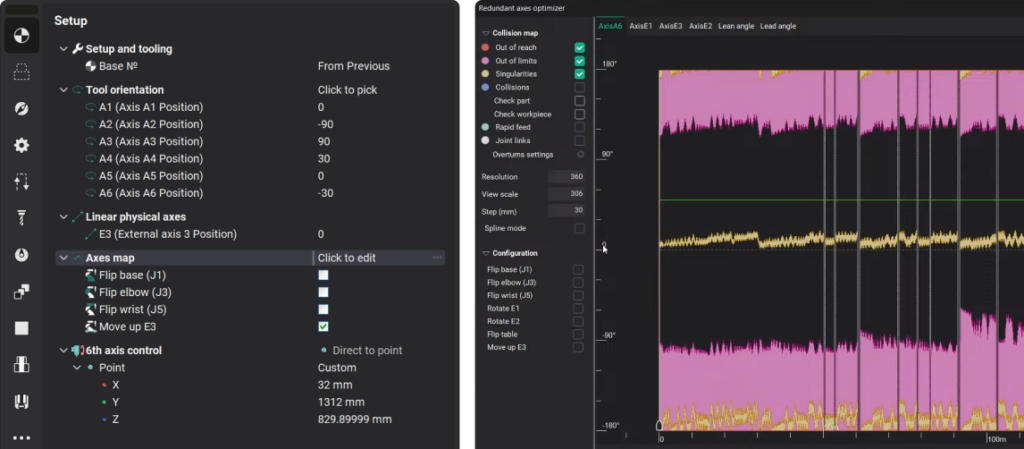Switch to the AxisE1 tab
Screen dimensions: 1024x449
(640, 26)
